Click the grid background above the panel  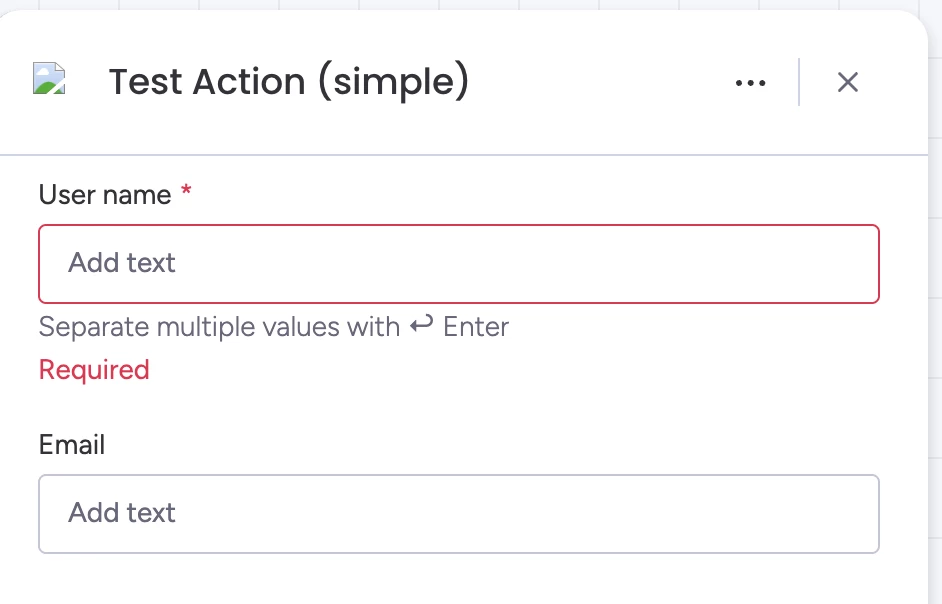(x=400, y=4)
